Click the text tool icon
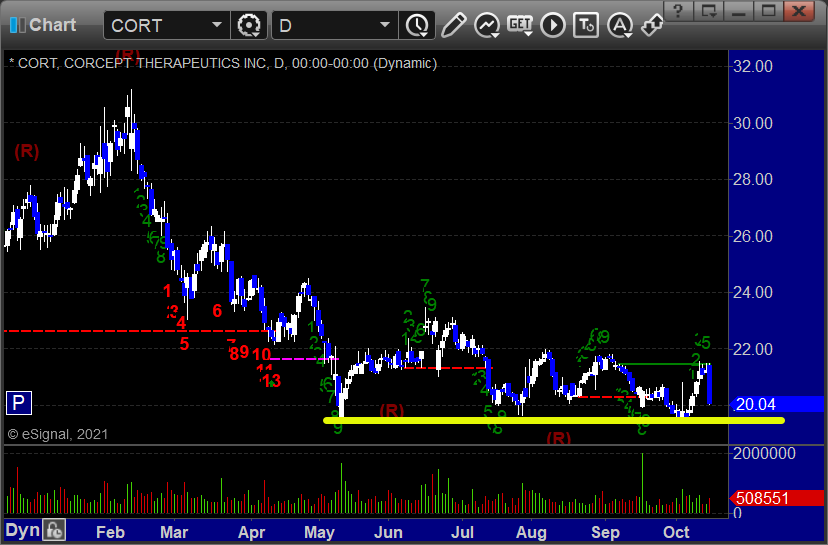Screen dimensions: 828x545 (586, 25)
